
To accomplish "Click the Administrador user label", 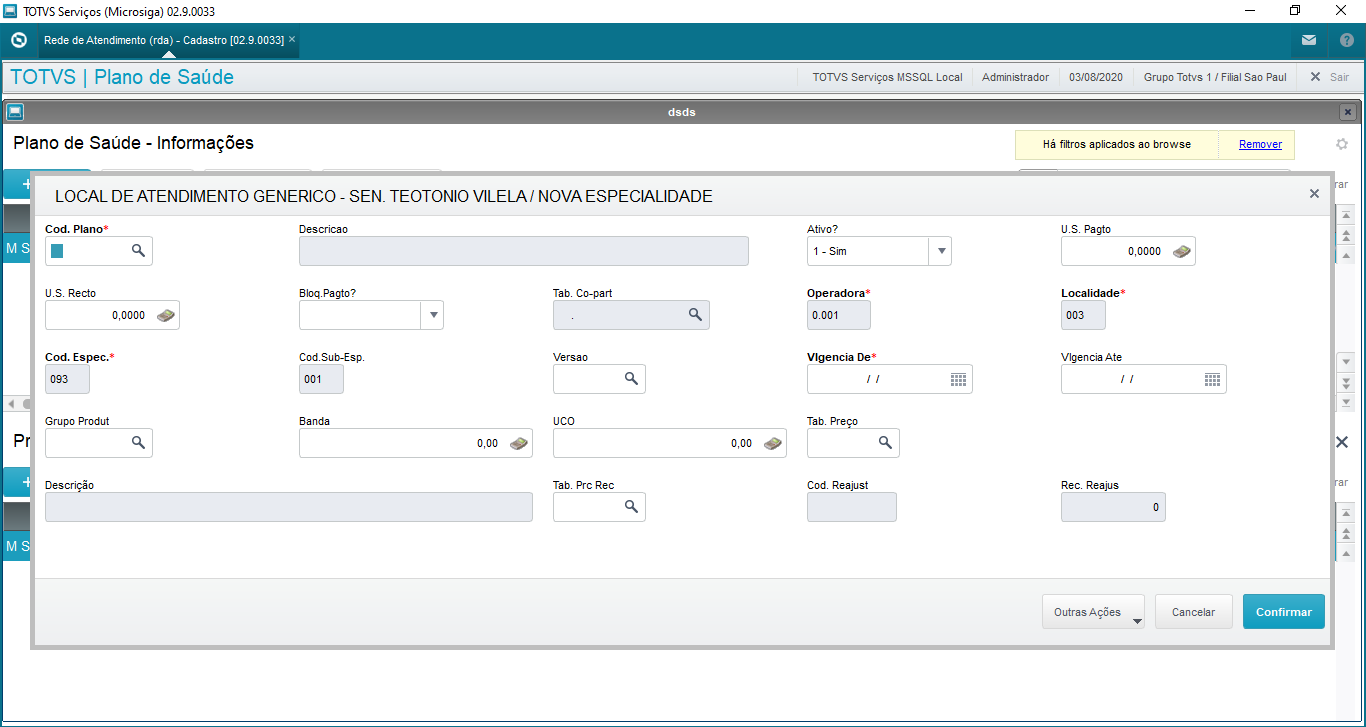I will tap(1015, 77).
